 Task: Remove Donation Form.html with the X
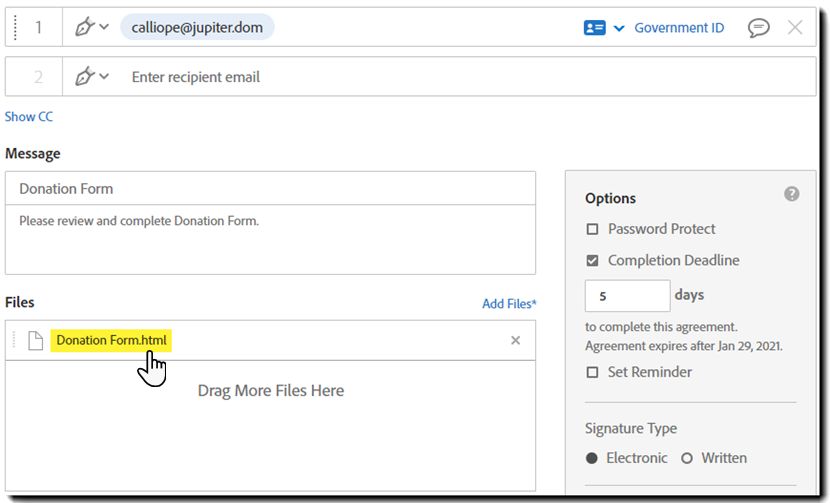[515, 340]
